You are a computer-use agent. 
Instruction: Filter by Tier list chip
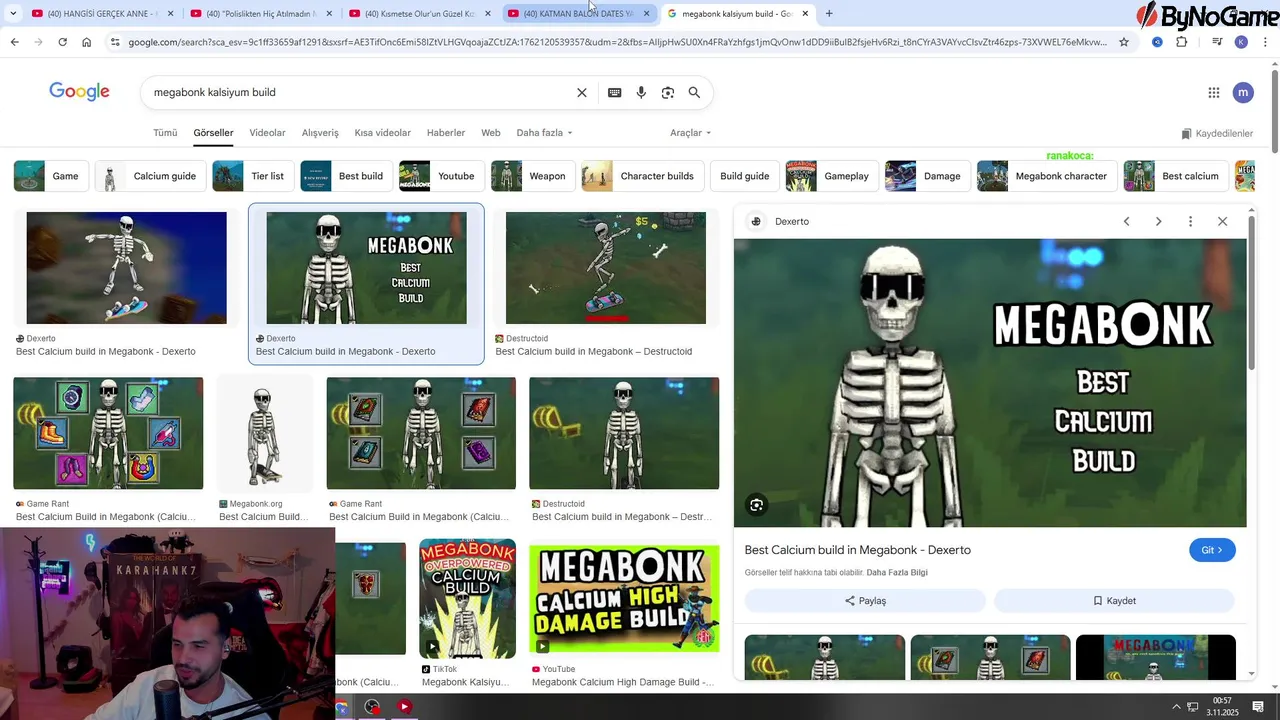click(254, 176)
